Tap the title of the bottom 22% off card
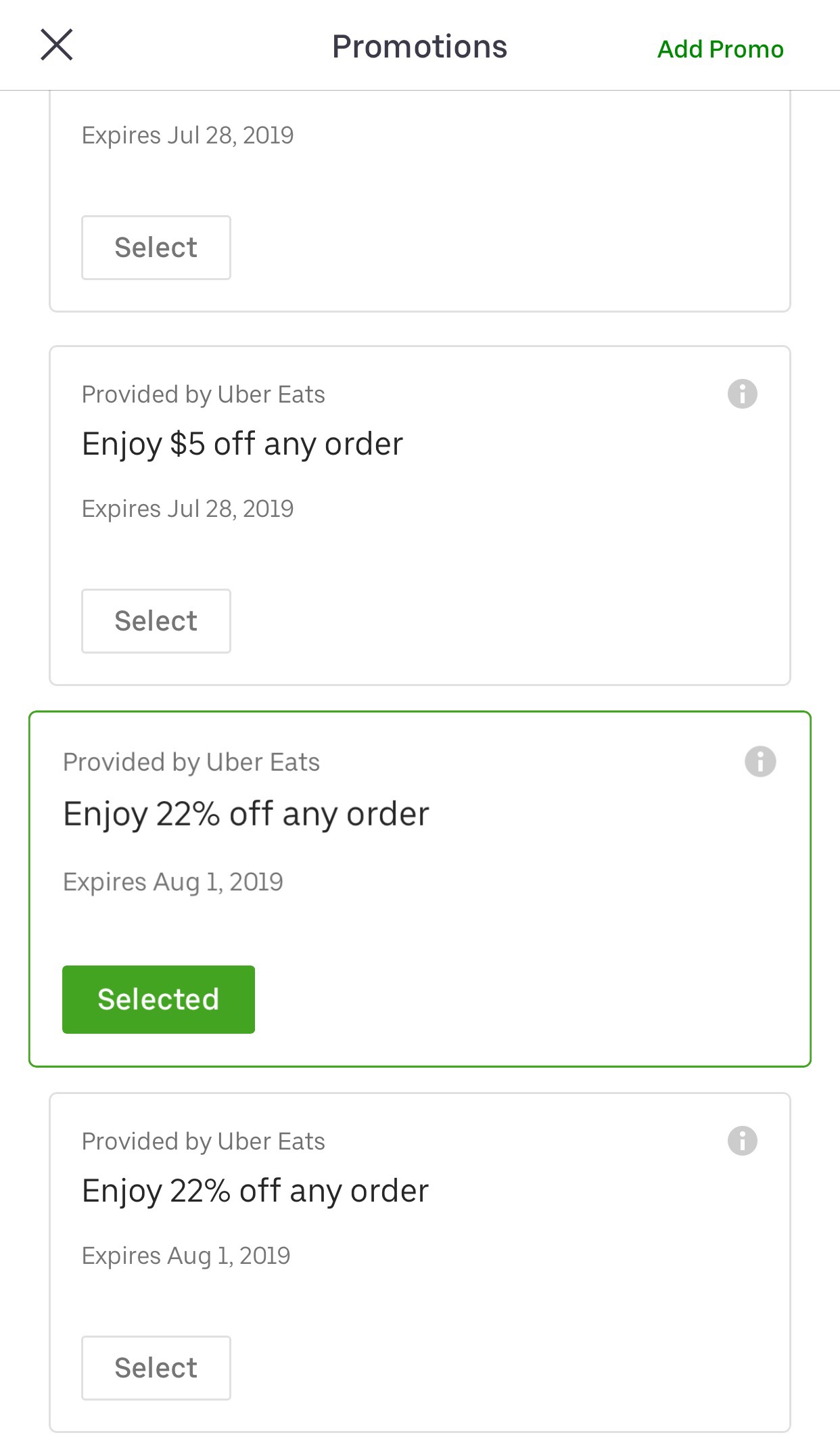 255,1191
